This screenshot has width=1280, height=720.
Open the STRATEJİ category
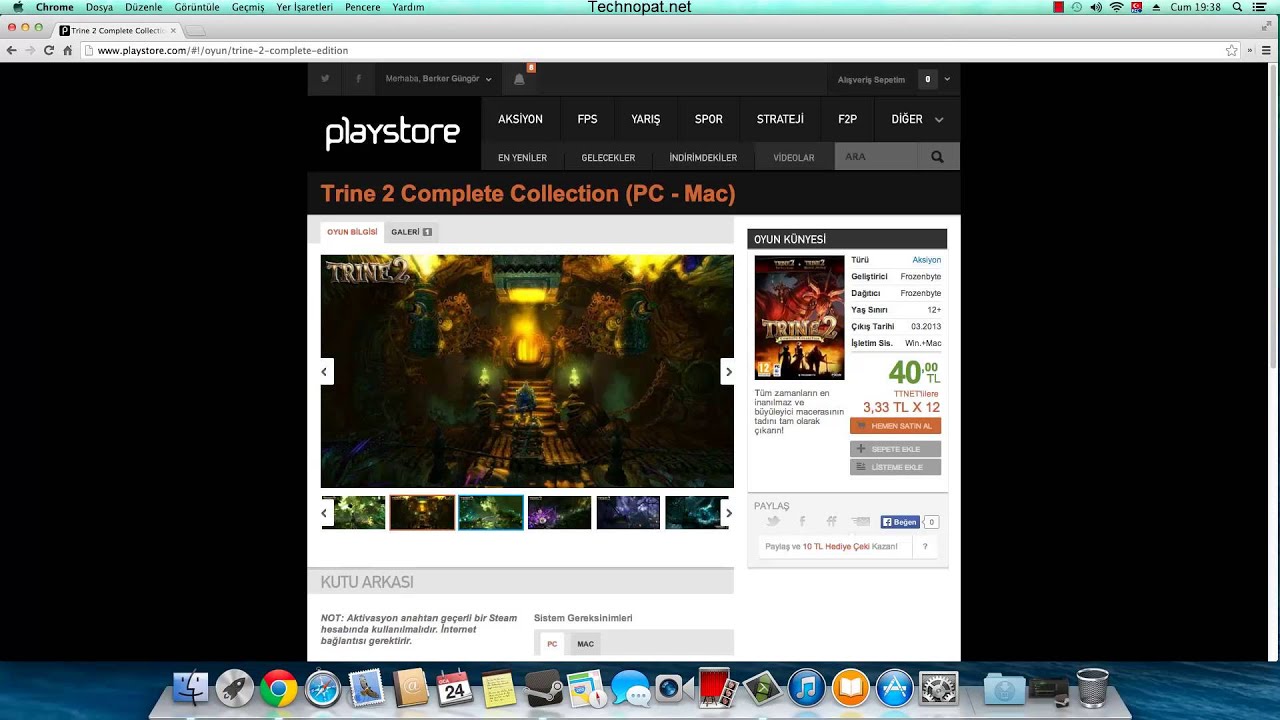pyautogui.click(x=780, y=119)
